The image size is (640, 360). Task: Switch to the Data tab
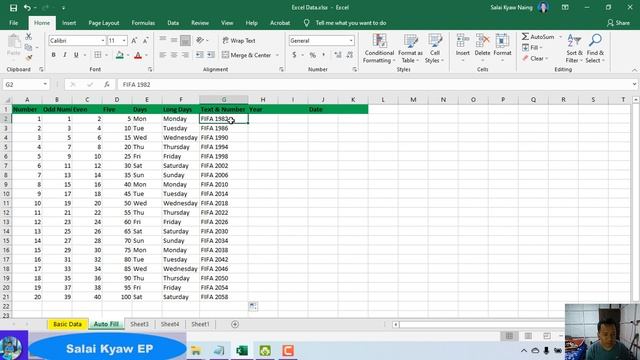pyautogui.click(x=173, y=23)
